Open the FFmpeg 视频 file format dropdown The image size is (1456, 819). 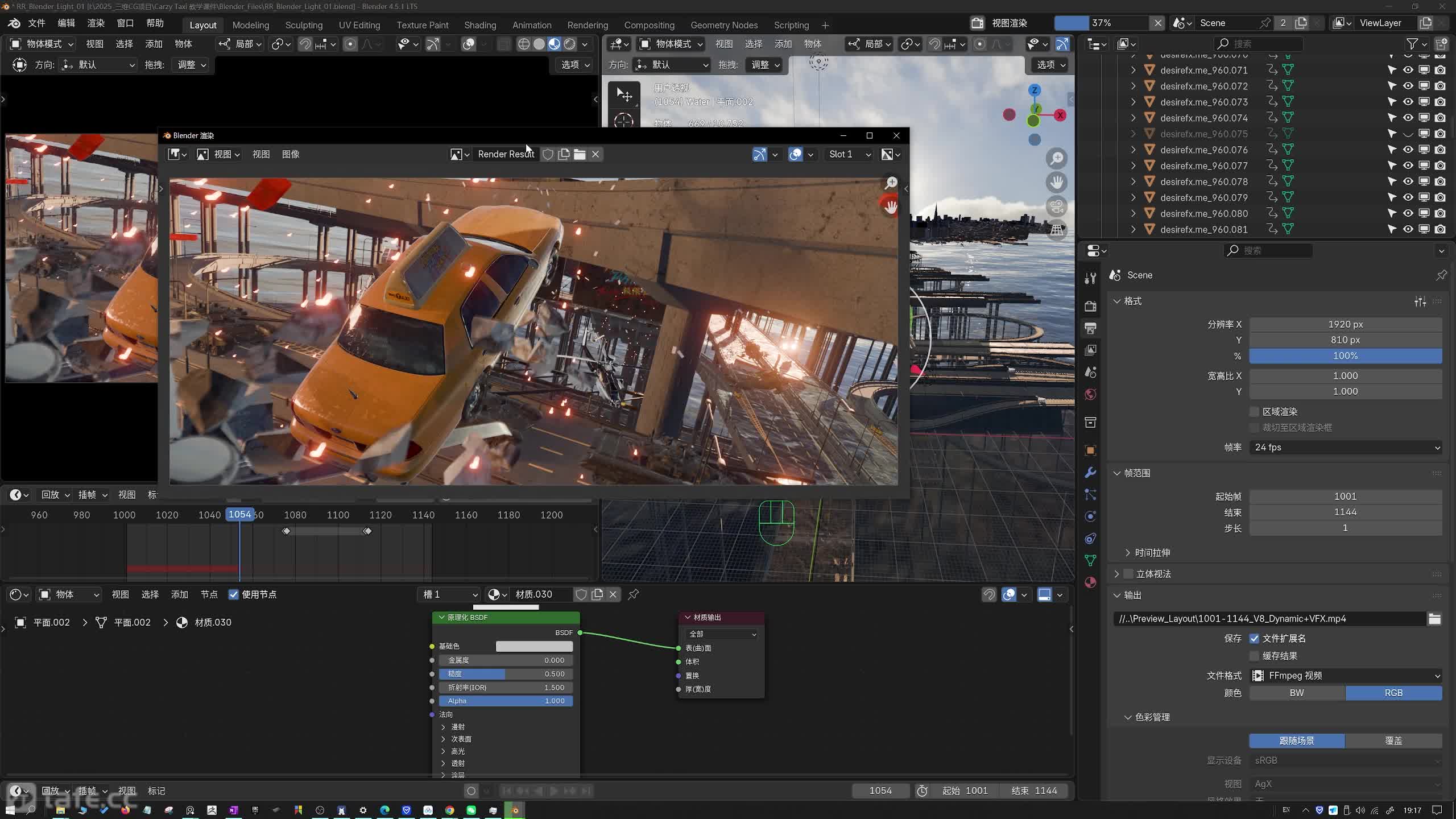coord(1345,676)
